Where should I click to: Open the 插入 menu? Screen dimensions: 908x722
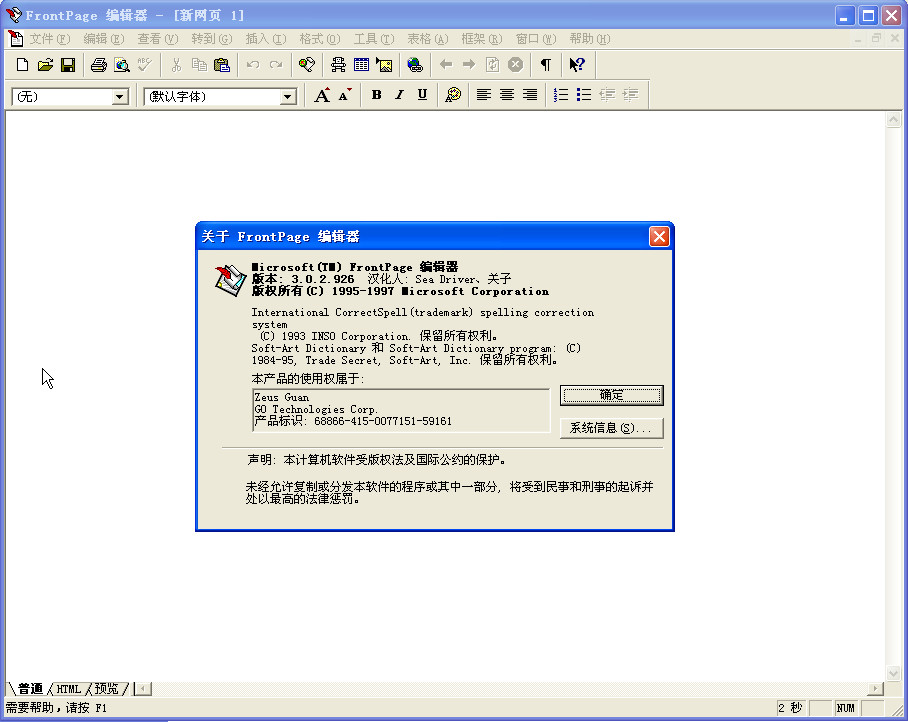click(x=265, y=38)
